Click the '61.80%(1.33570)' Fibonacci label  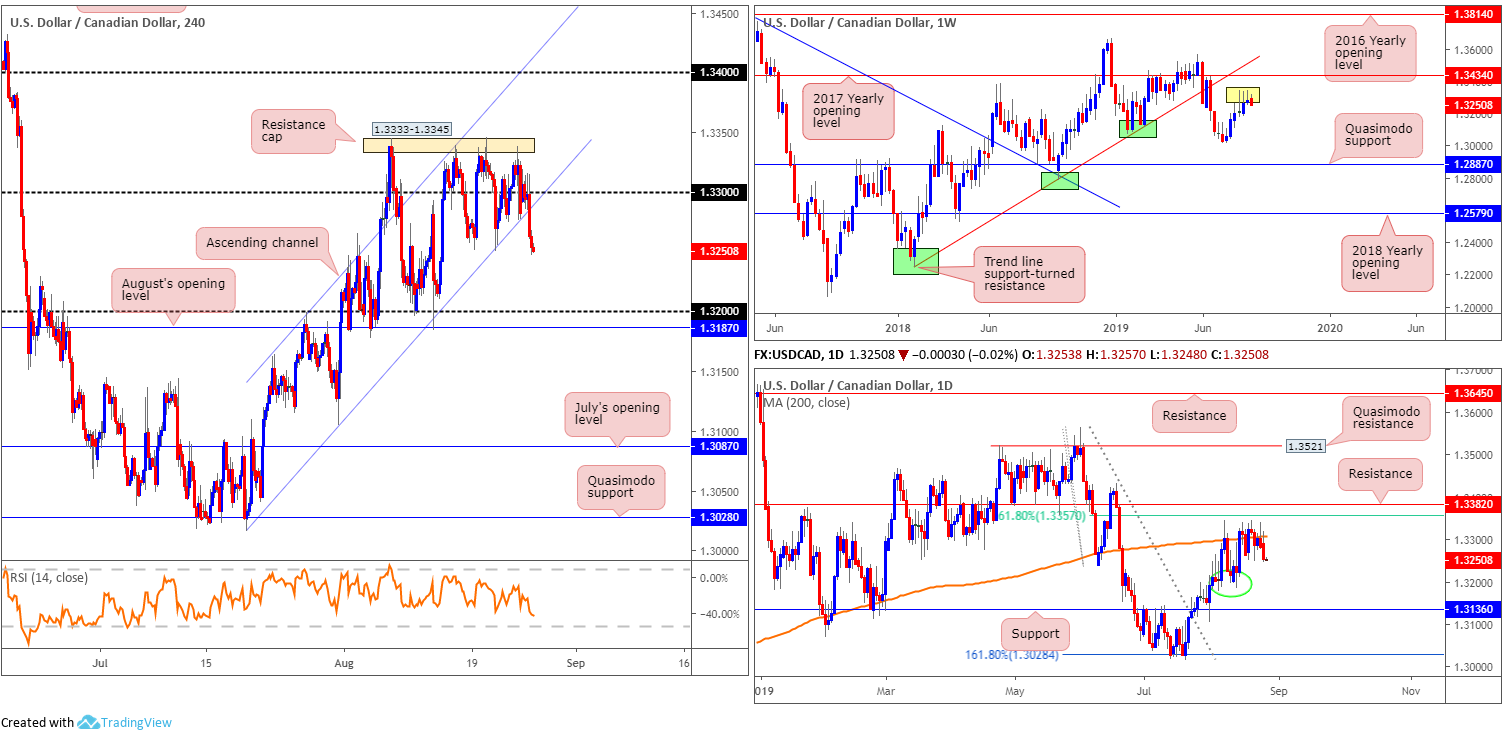coord(1043,515)
